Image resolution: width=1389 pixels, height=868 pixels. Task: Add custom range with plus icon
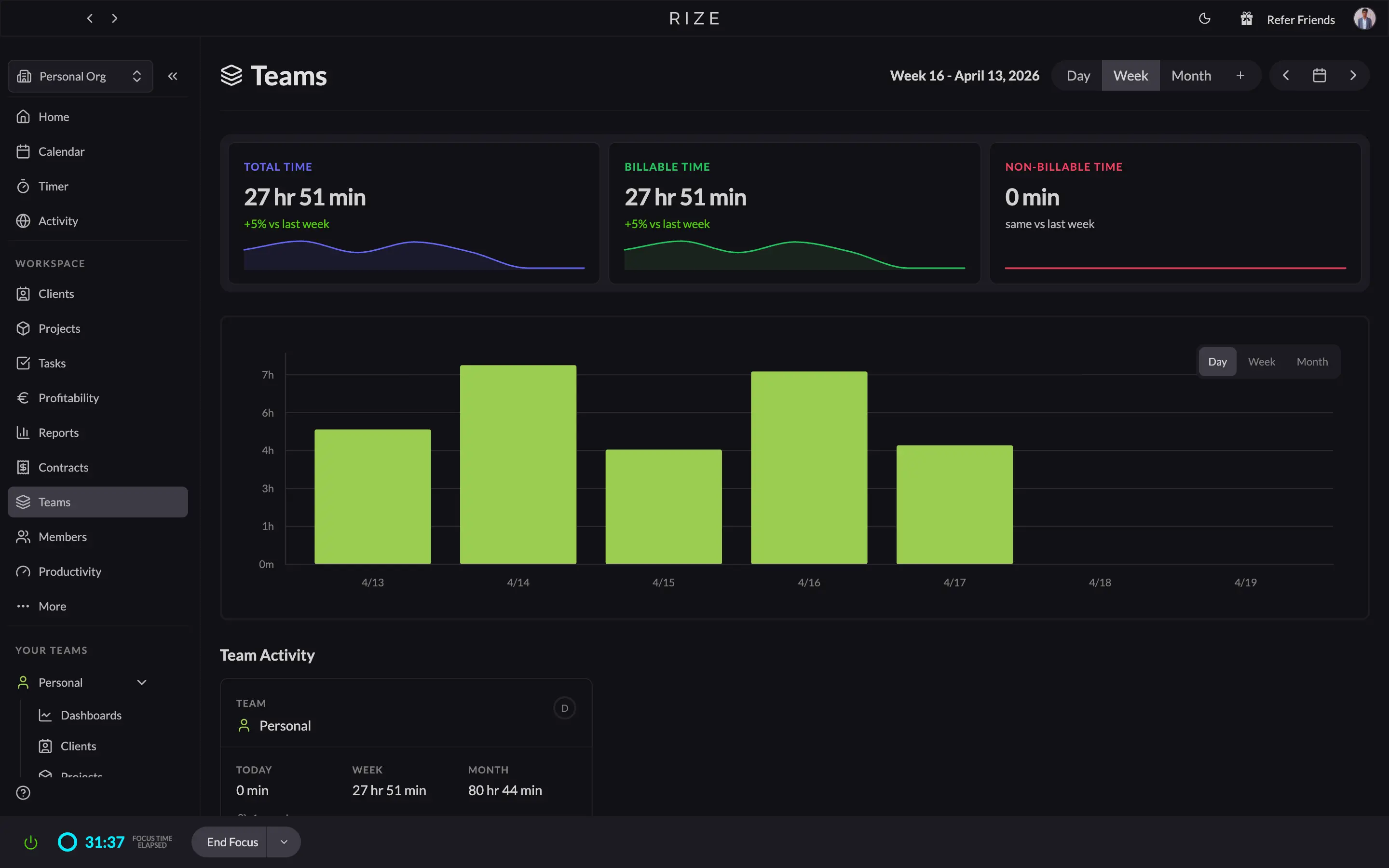[1240, 76]
